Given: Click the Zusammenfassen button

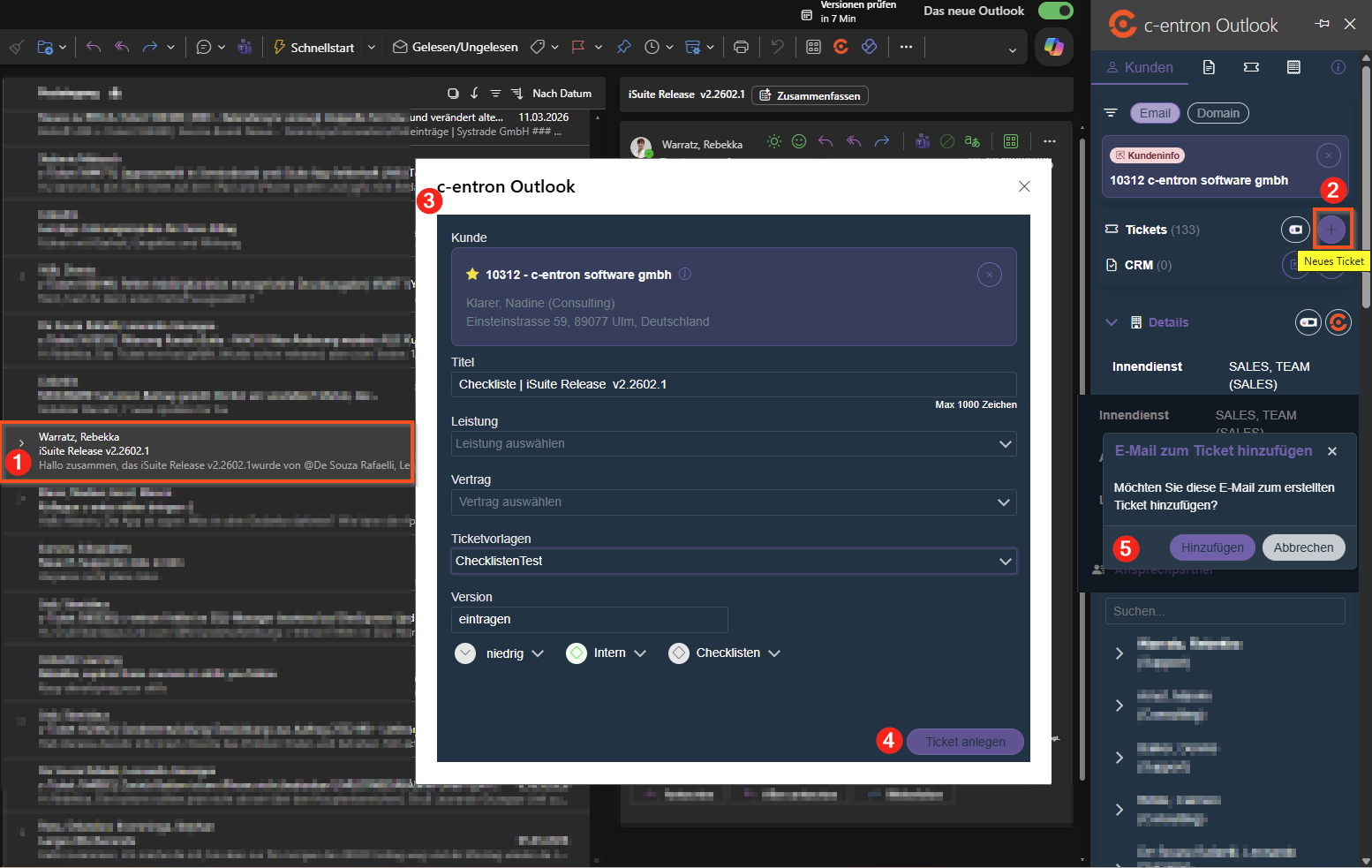Looking at the screenshot, I should (810, 95).
